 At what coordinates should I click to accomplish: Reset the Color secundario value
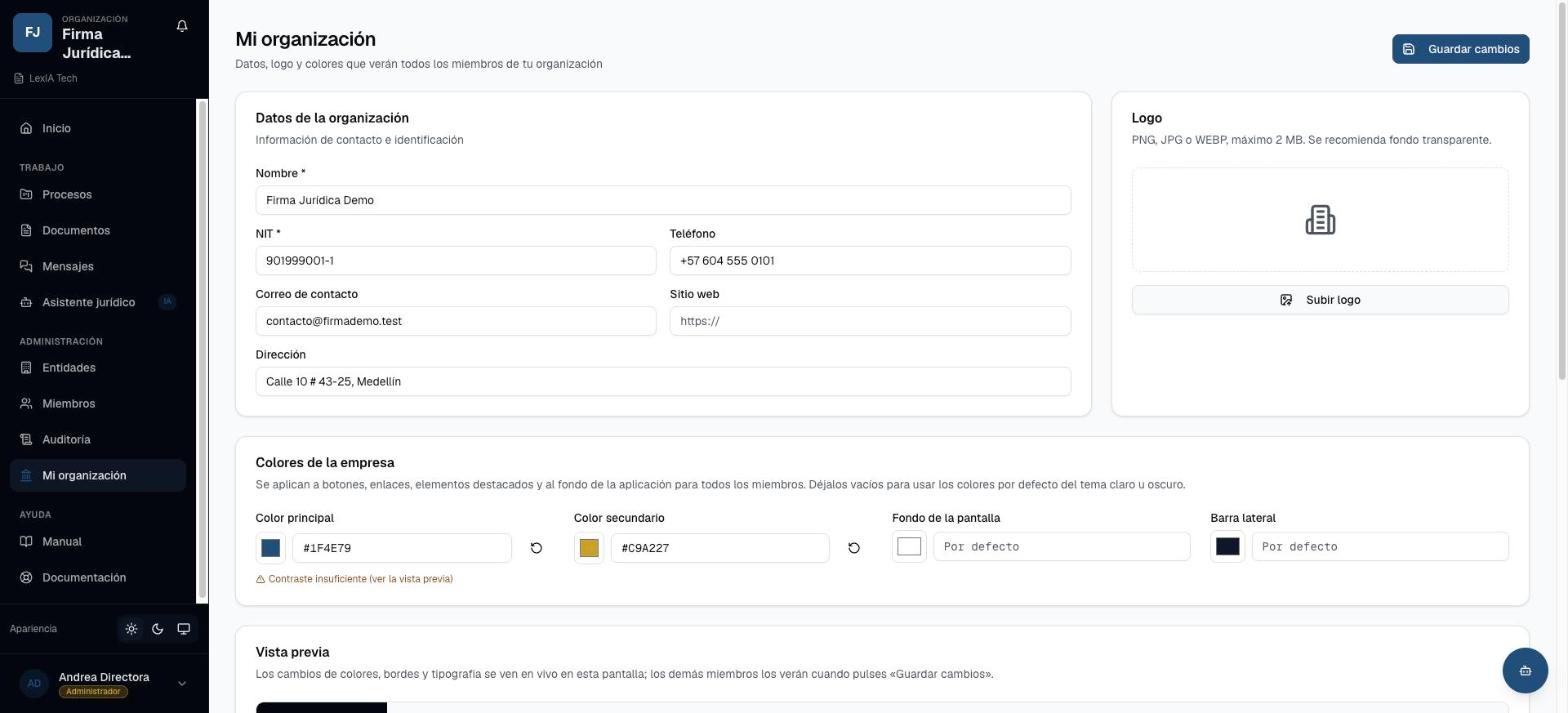pos(854,548)
